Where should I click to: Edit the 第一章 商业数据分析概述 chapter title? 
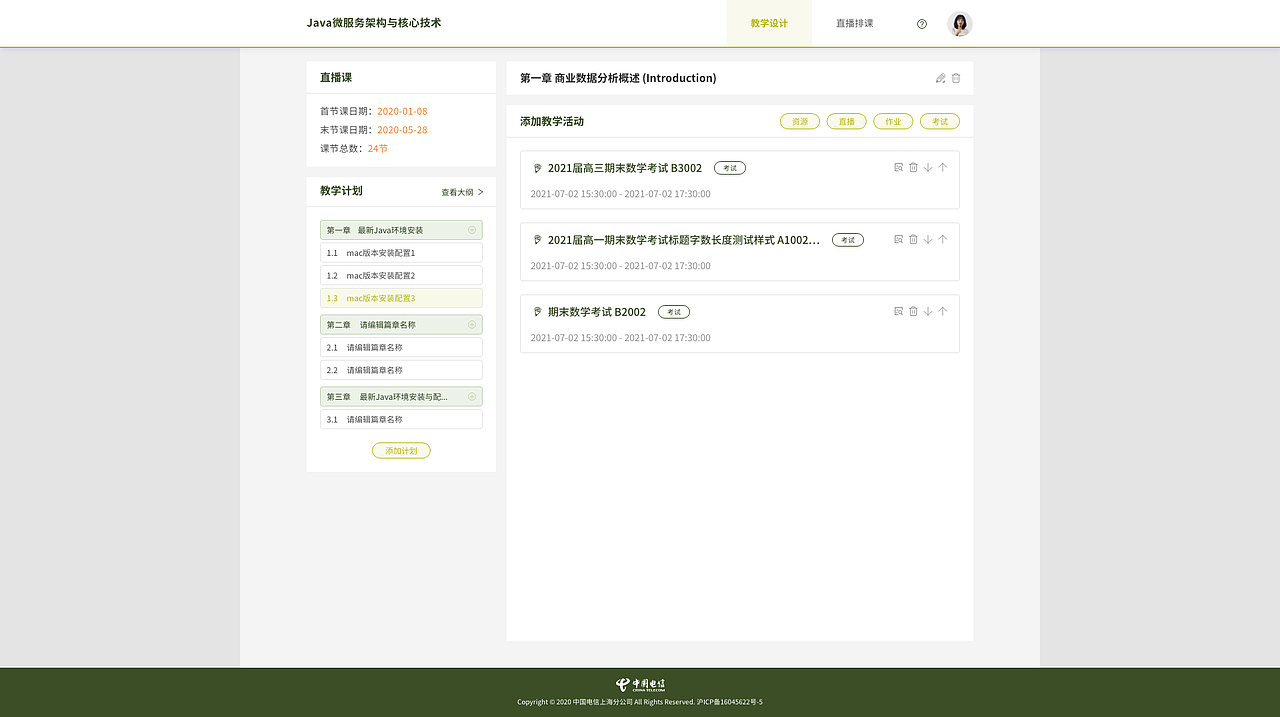tap(940, 78)
